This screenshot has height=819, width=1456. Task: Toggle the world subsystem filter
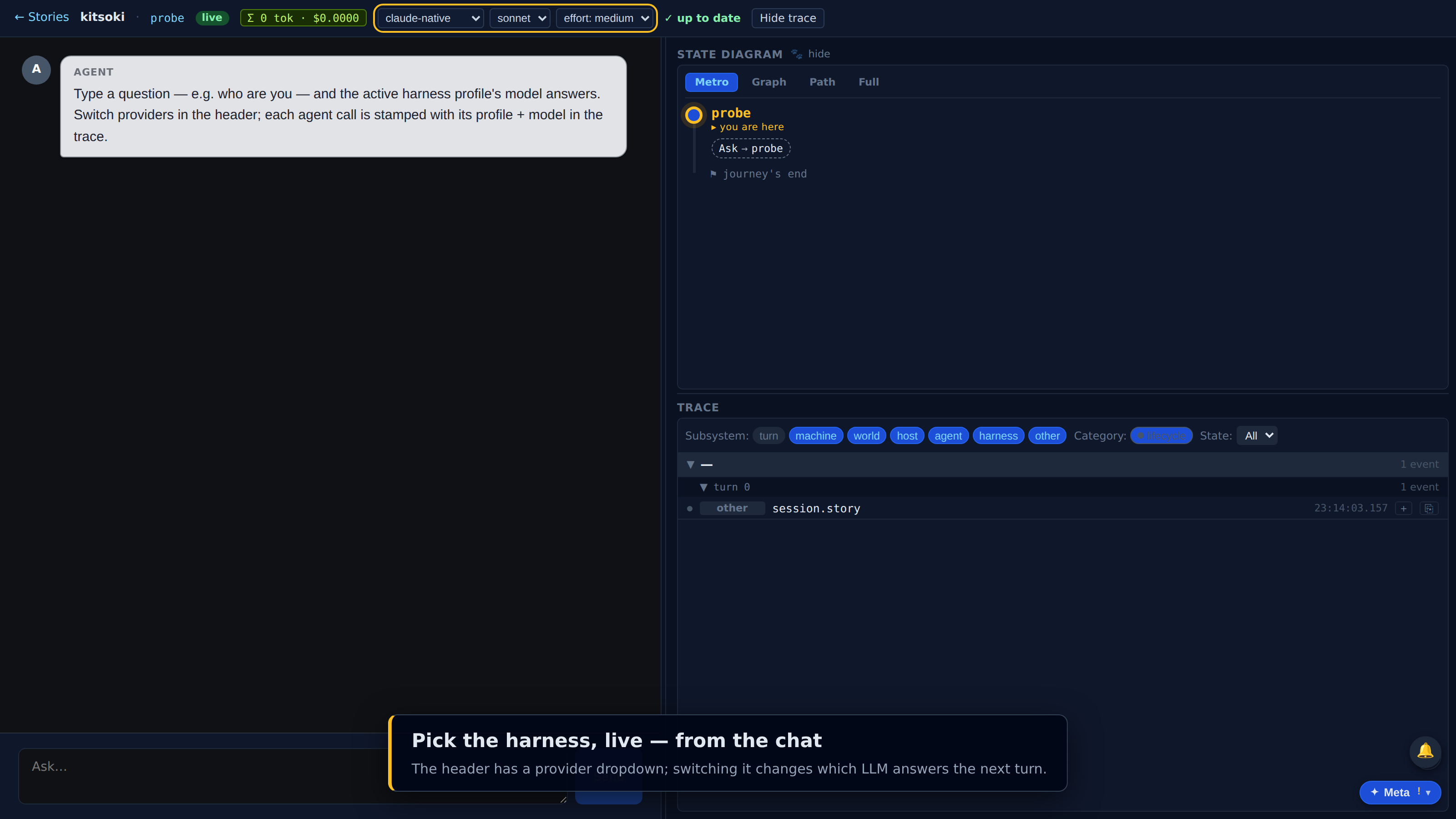pos(866,436)
